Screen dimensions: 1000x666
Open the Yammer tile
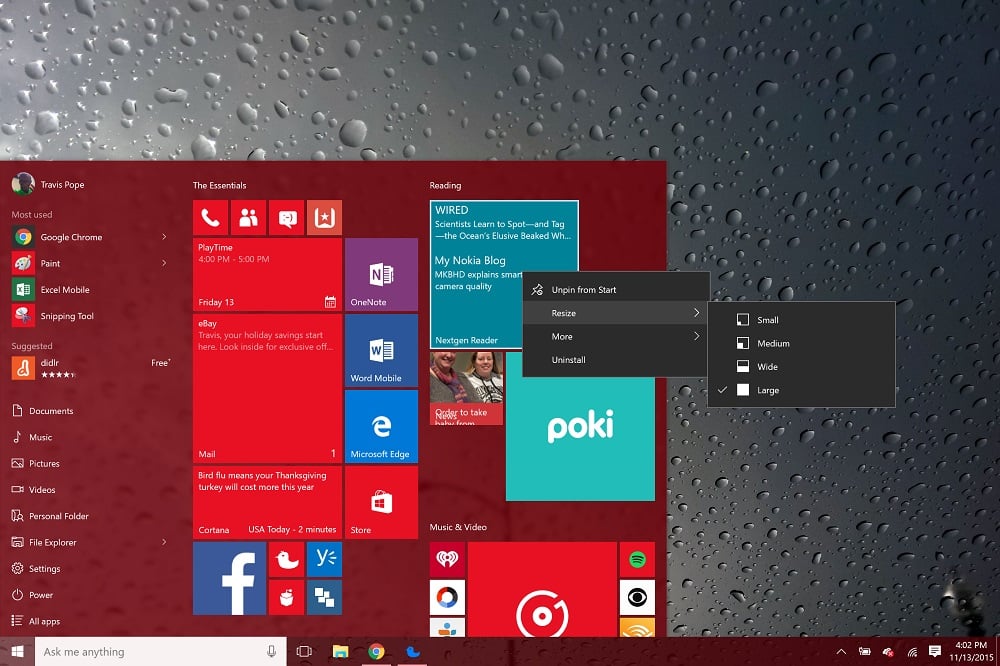click(324, 559)
